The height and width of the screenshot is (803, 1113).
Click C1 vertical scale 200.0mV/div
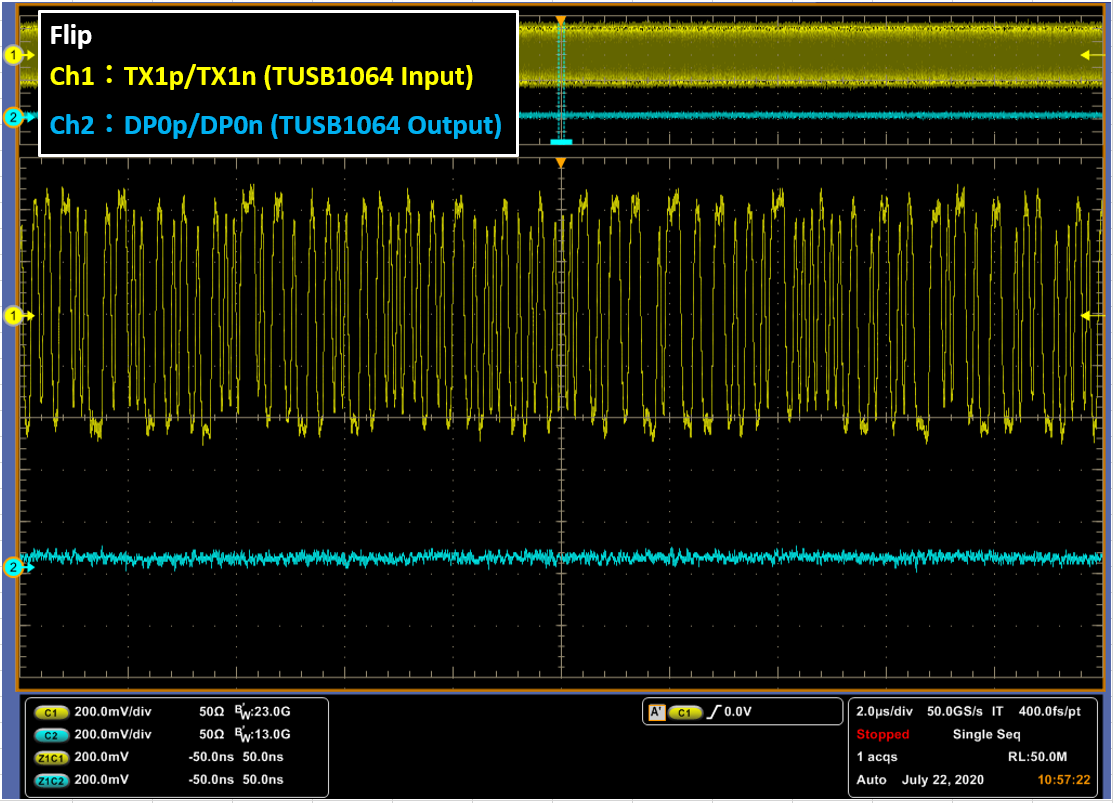point(113,711)
